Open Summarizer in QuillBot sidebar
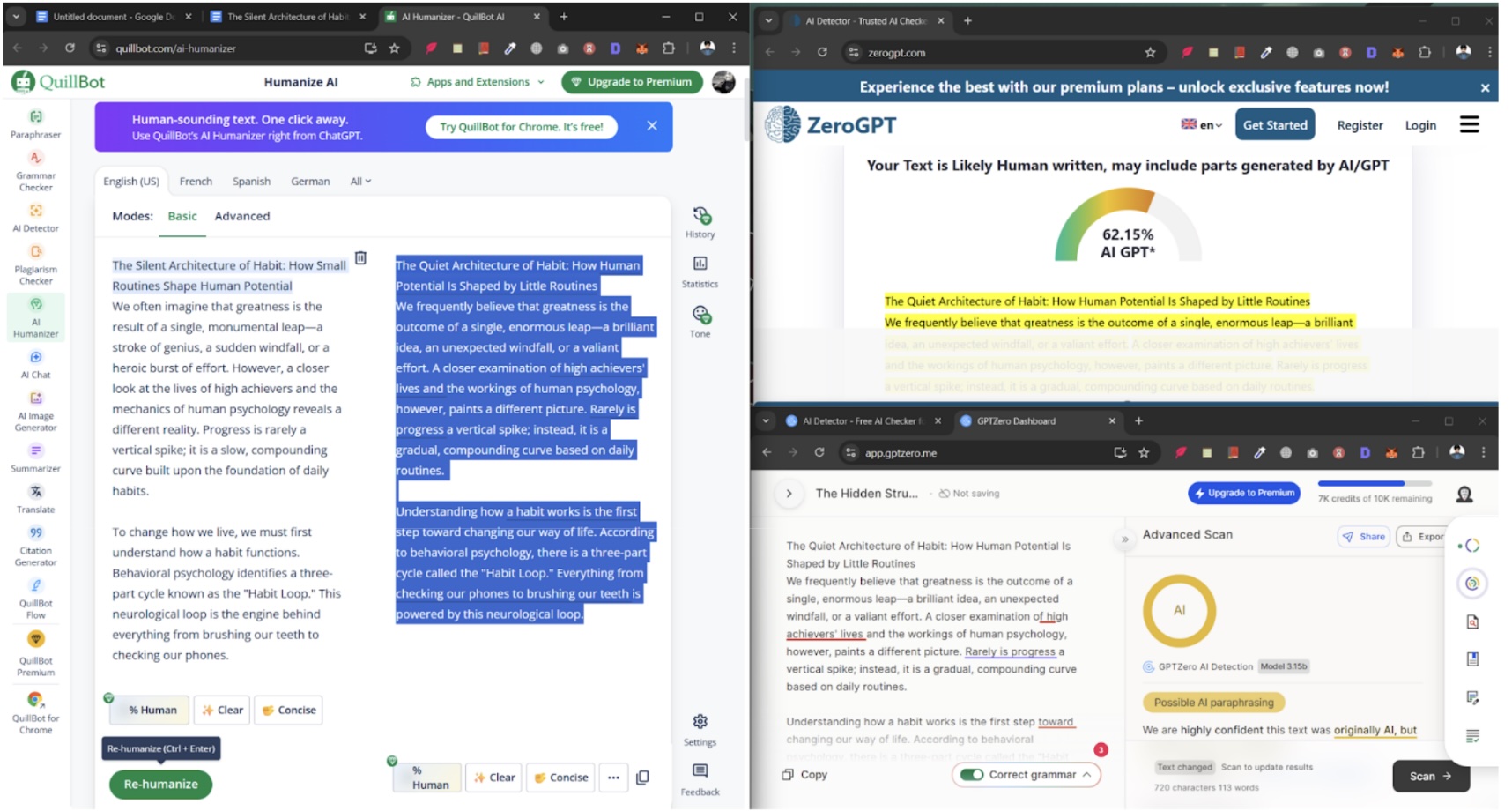This screenshot has width=1512, height=811. [x=35, y=458]
